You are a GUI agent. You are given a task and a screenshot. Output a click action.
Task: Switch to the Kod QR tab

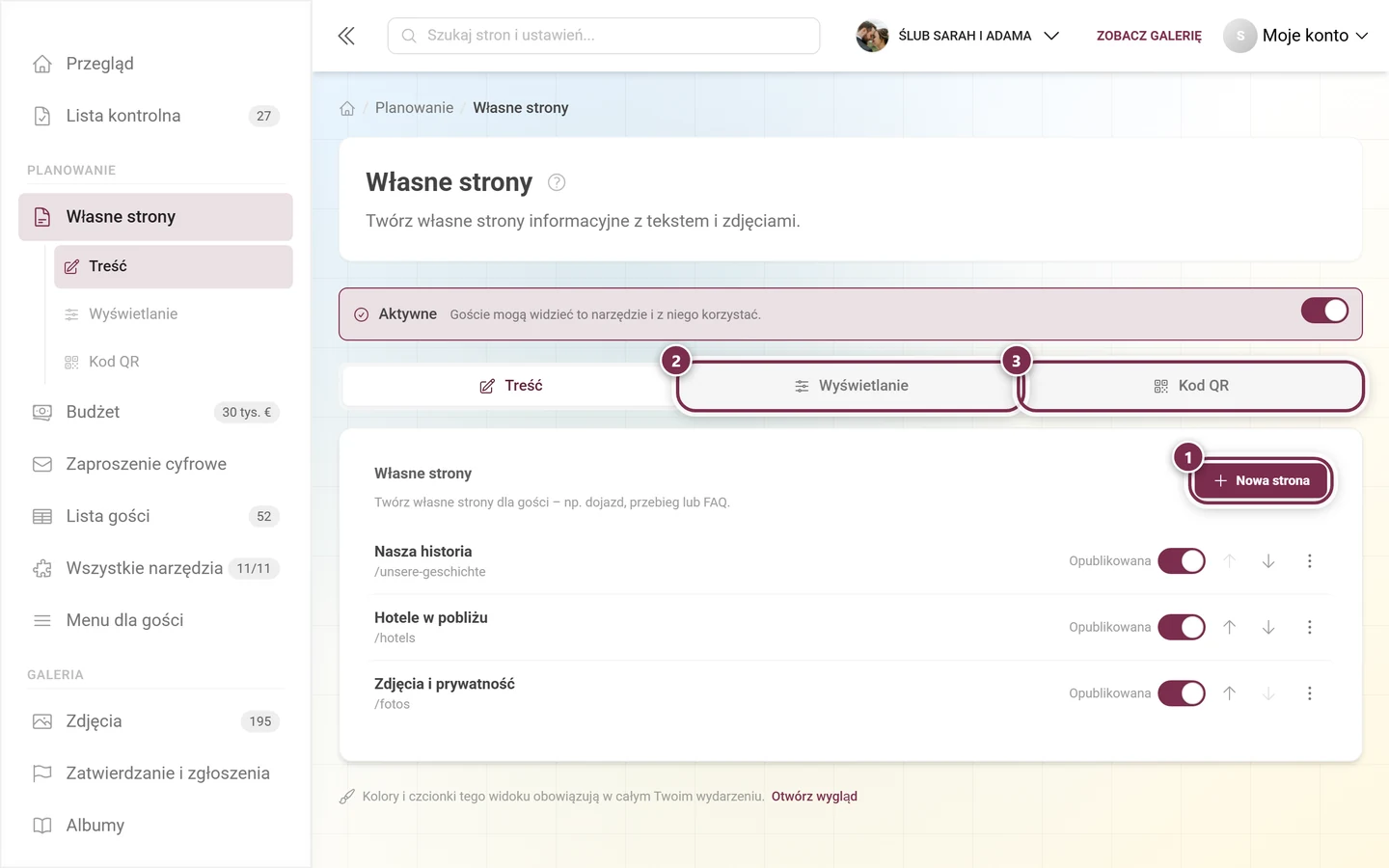(1191, 386)
